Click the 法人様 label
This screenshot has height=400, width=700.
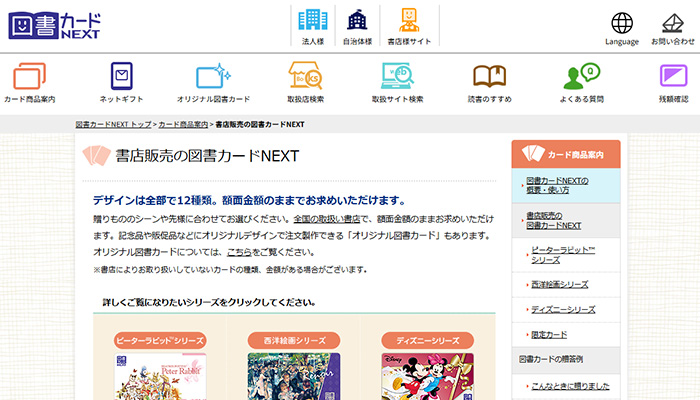(x=312, y=42)
